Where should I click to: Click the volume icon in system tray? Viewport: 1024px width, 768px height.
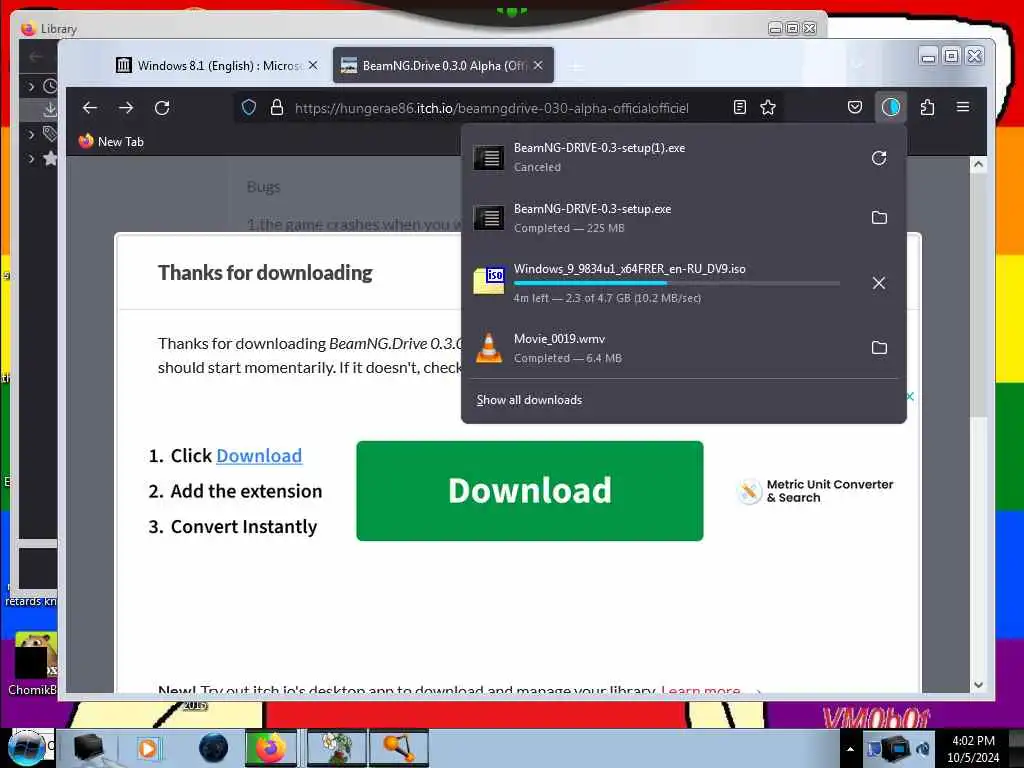point(923,748)
